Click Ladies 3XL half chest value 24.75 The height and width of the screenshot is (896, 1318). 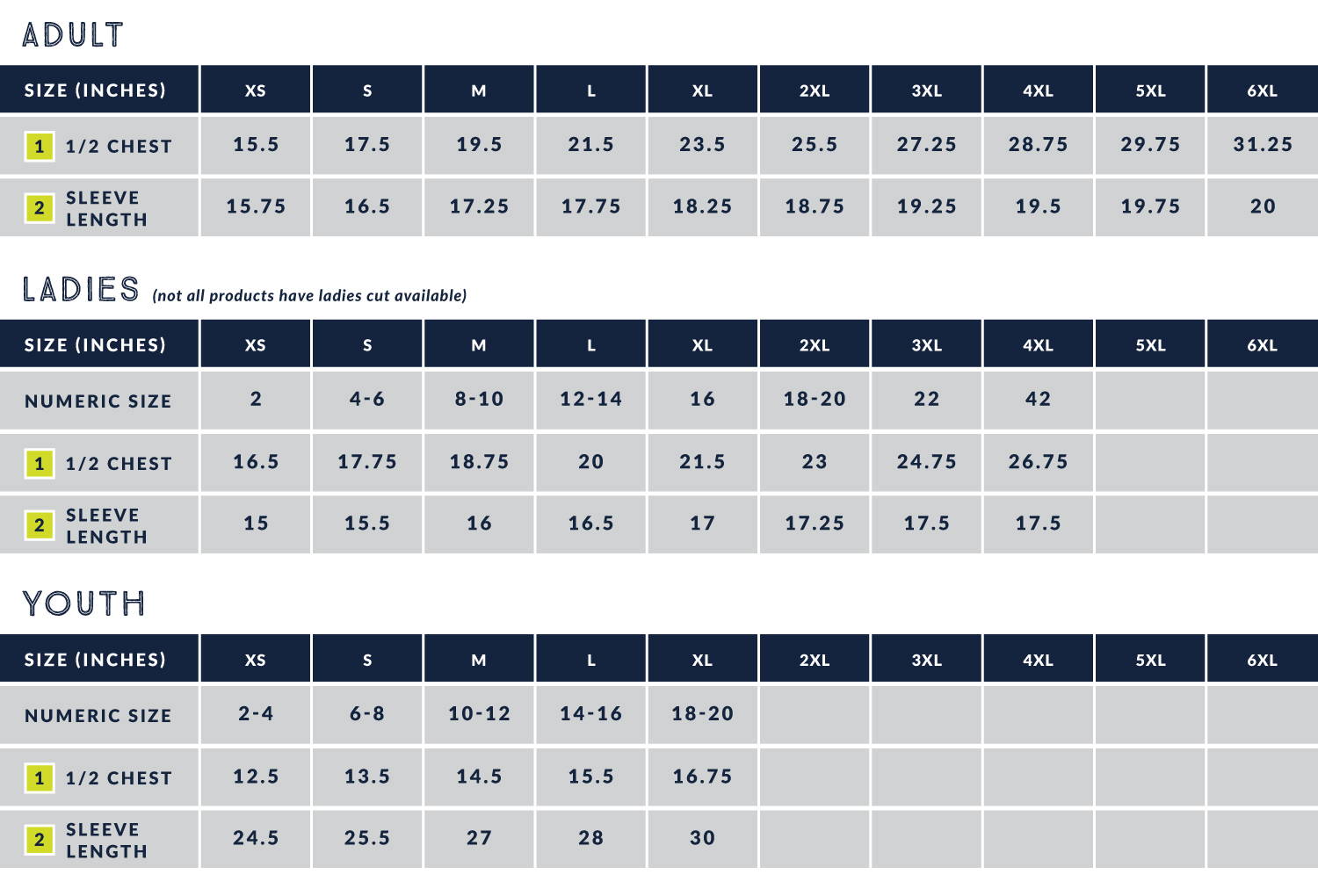(x=926, y=462)
